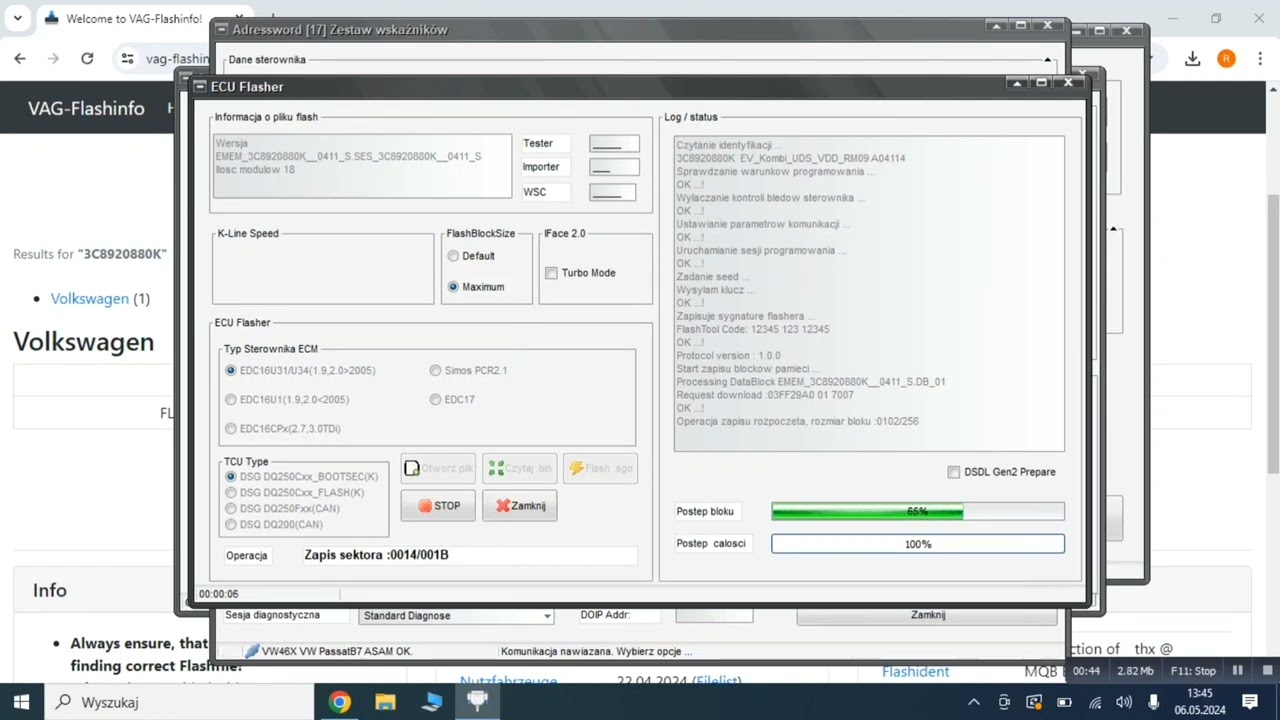Click the 'VW46X VW PassatB7 ASAM OK.' status
This screenshot has width=1280, height=720.
337,651
